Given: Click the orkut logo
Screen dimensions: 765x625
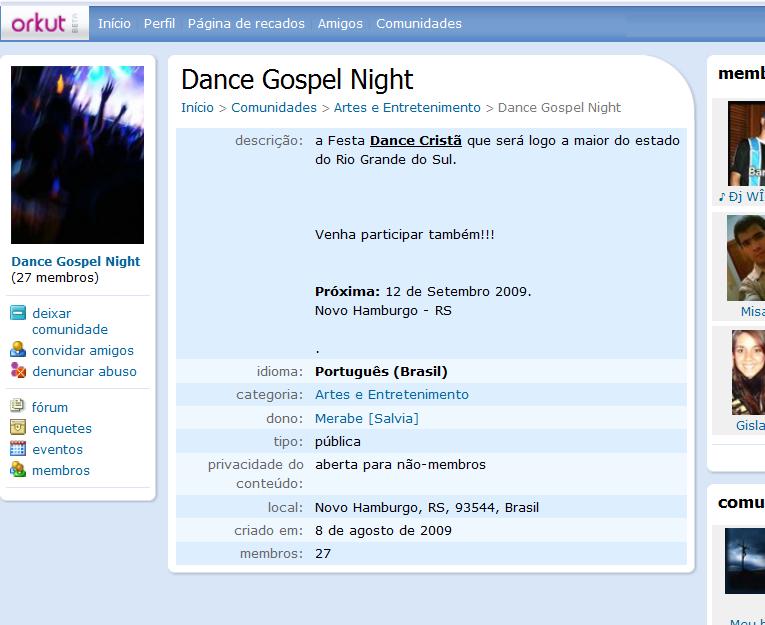Looking at the screenshot, I should [40, 22].
